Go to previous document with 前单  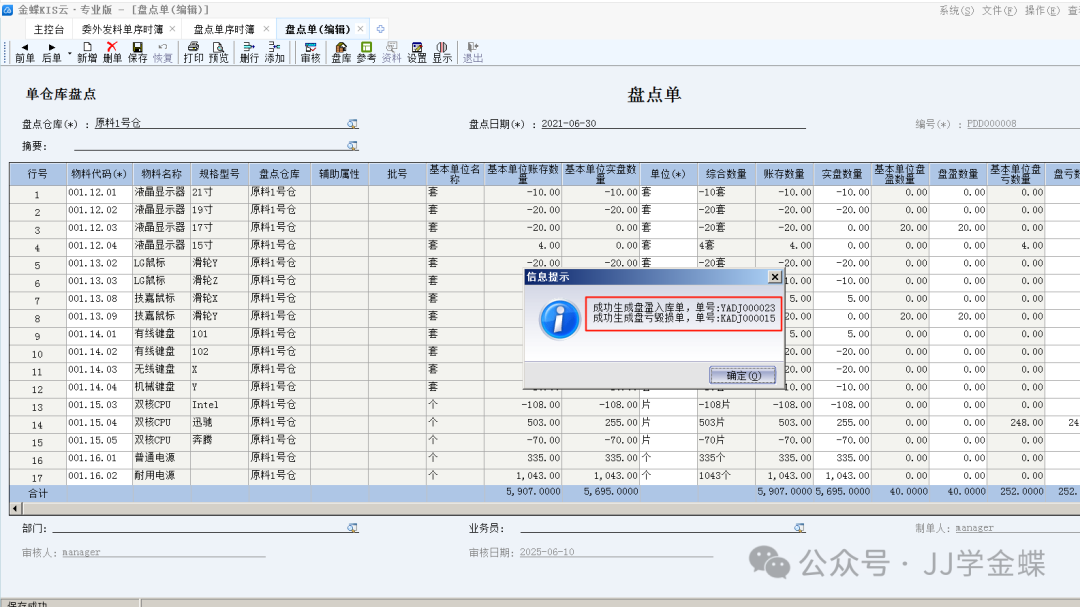coord(25,52)
